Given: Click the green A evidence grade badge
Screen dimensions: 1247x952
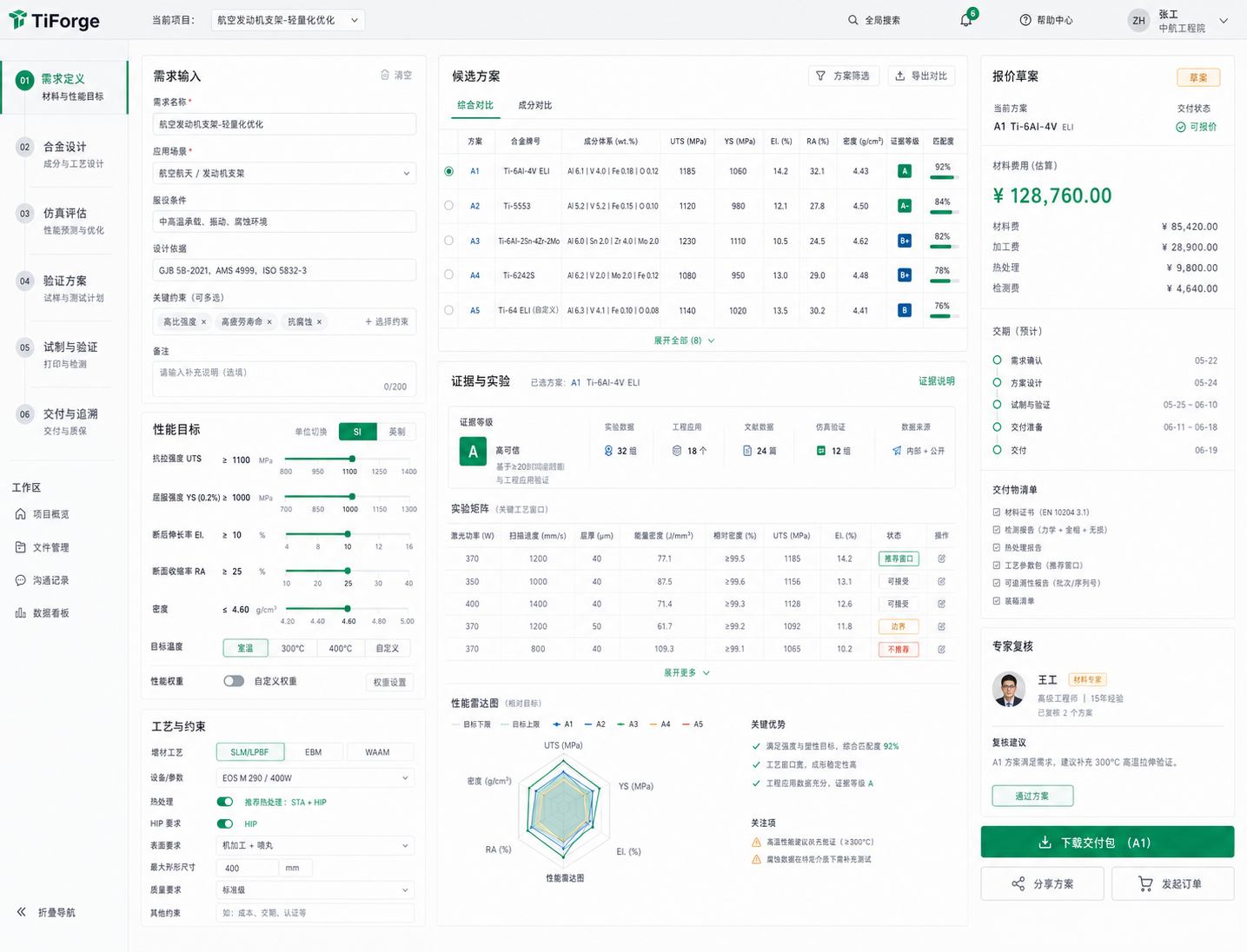Looking at the screenshot, I should click(x=473, y=452).
